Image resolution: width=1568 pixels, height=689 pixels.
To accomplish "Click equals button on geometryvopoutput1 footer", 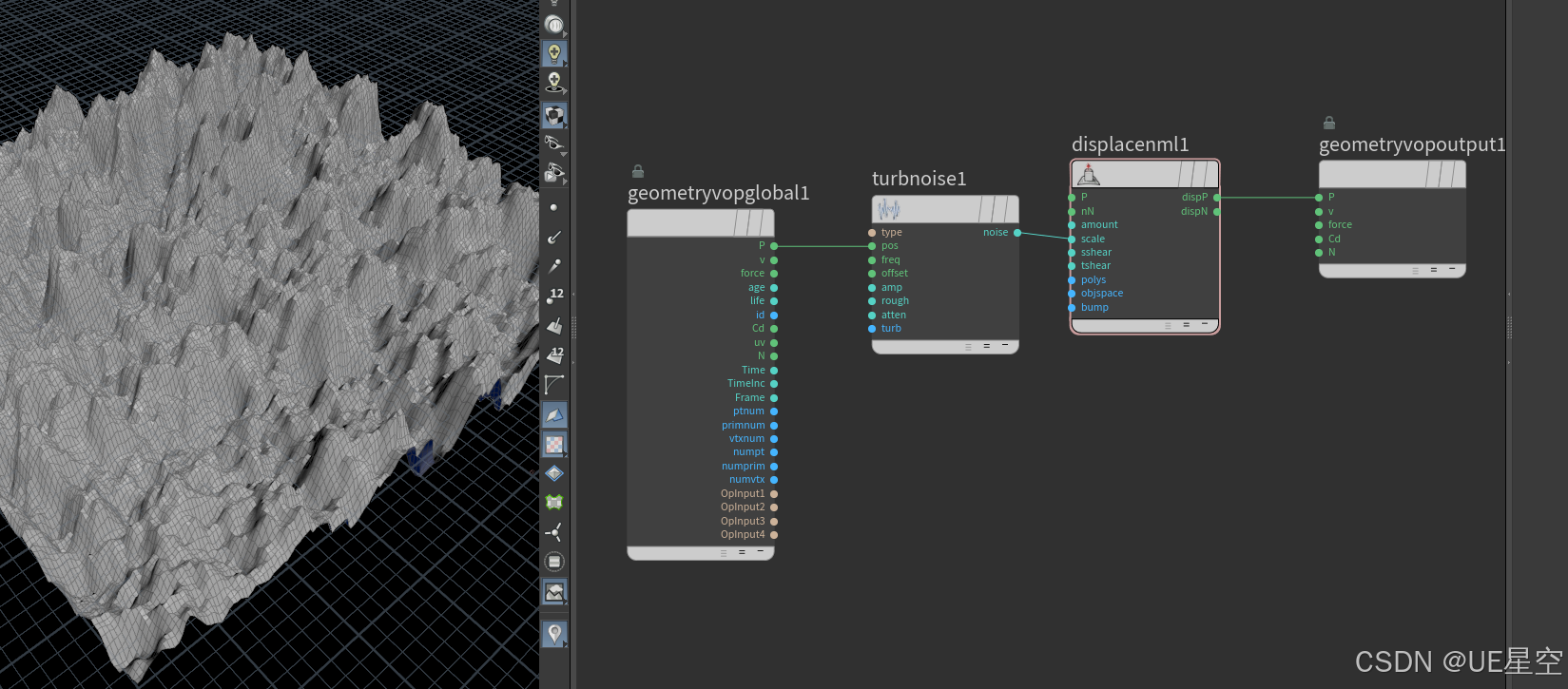I will tap(1433, 270).
